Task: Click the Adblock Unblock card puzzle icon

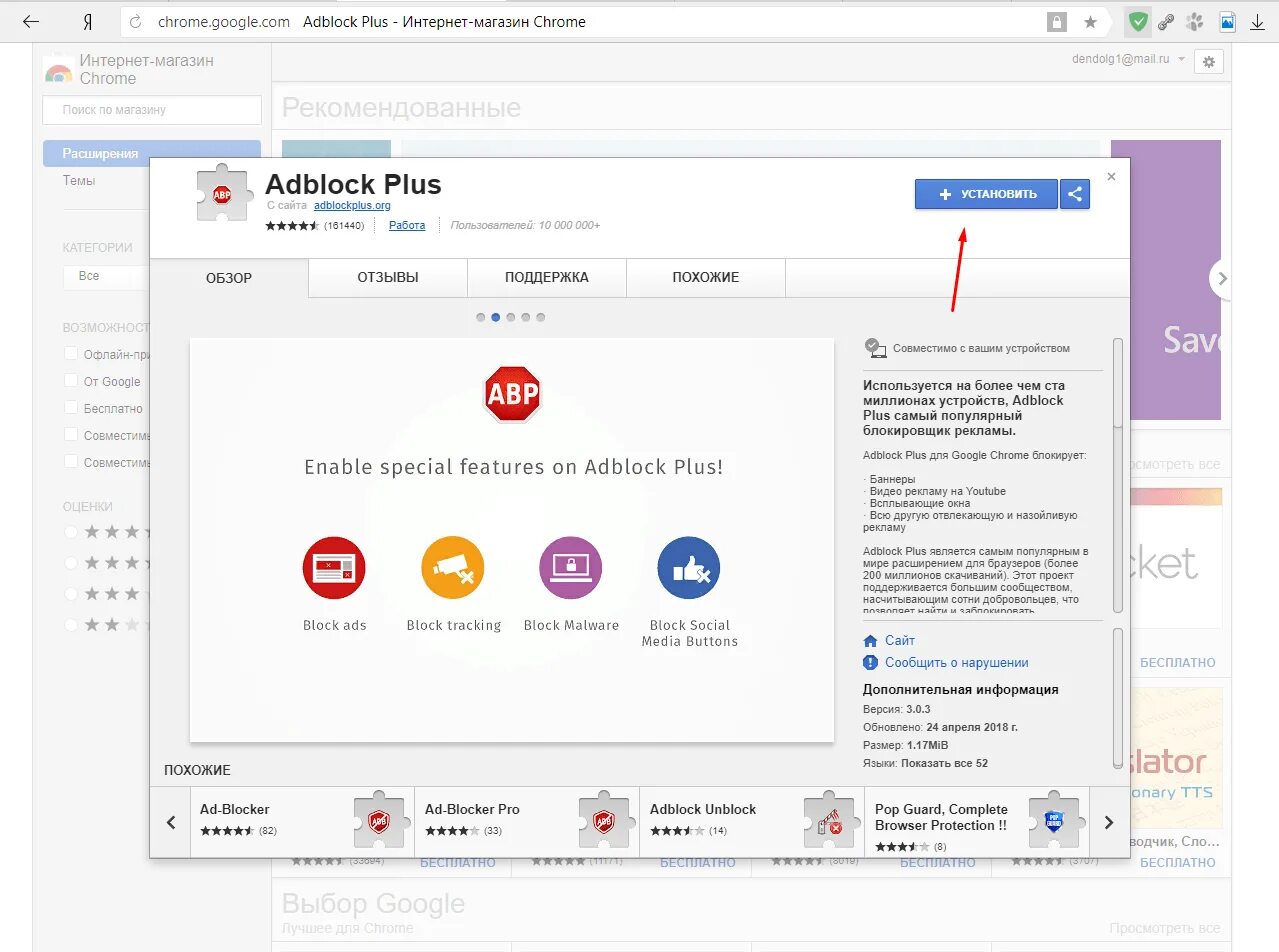Action: click(x=831, y=820)
